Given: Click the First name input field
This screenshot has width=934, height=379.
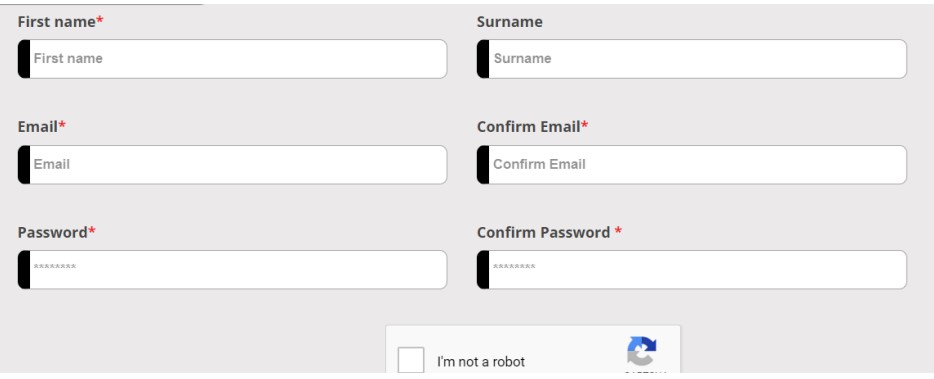Looking at the screenshot, I should [x=232, y=59].
